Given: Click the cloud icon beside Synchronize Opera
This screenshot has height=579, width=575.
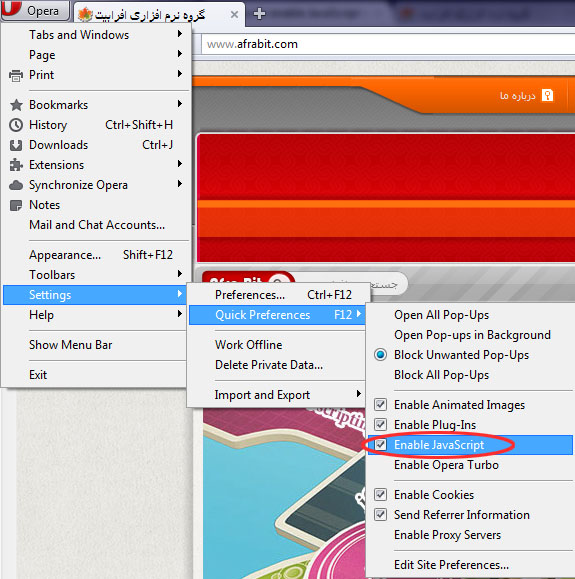Looking at the screenshot, I should (16, 185).
